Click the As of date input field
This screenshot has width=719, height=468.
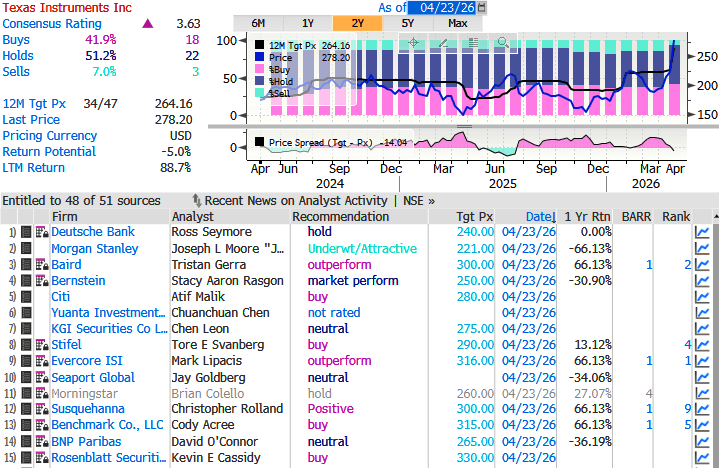pyautogui.click(x=444, y=8)
